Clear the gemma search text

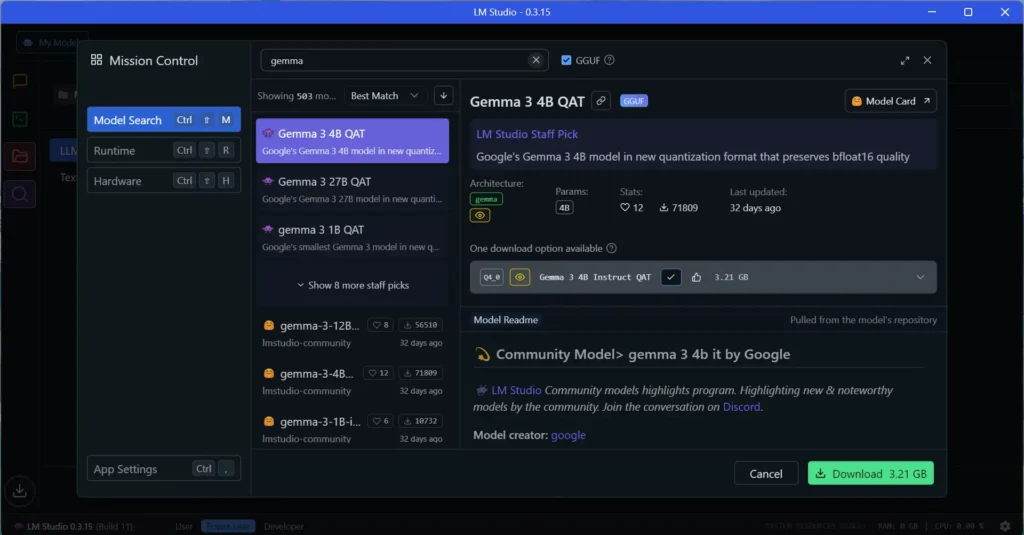536,60
